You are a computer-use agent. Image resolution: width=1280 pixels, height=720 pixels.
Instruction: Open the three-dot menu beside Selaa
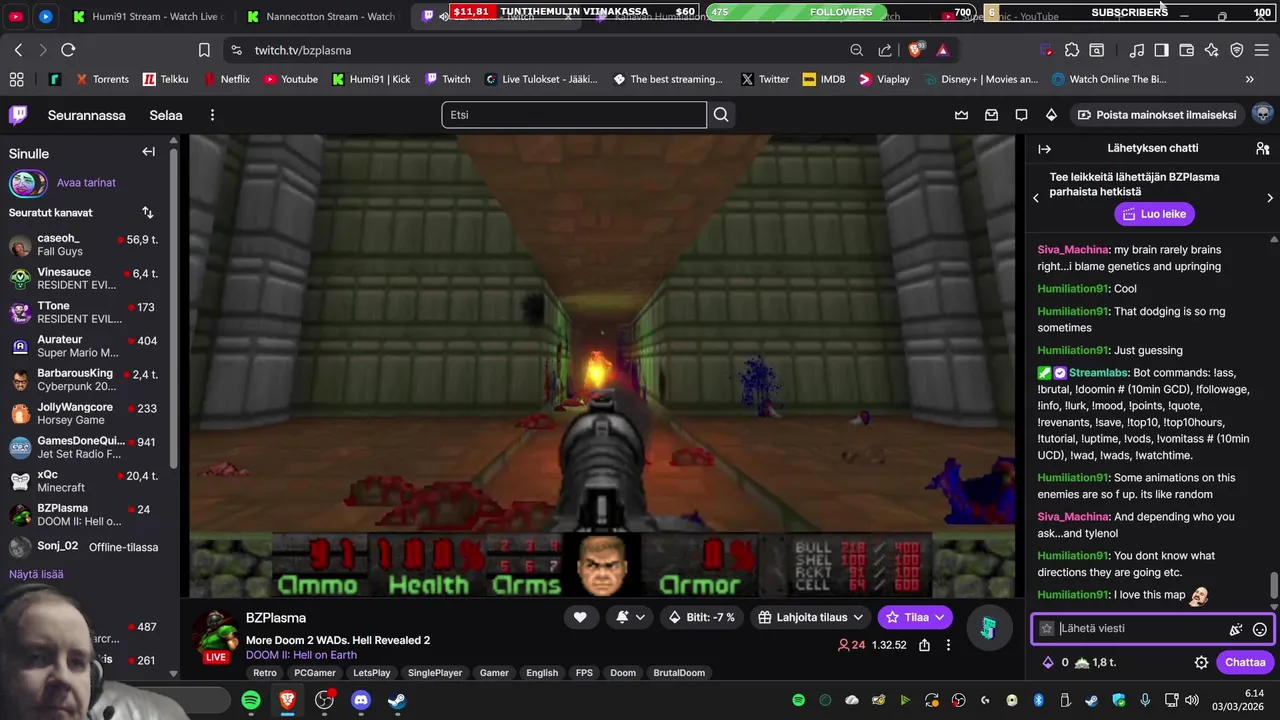pos(212,115)
